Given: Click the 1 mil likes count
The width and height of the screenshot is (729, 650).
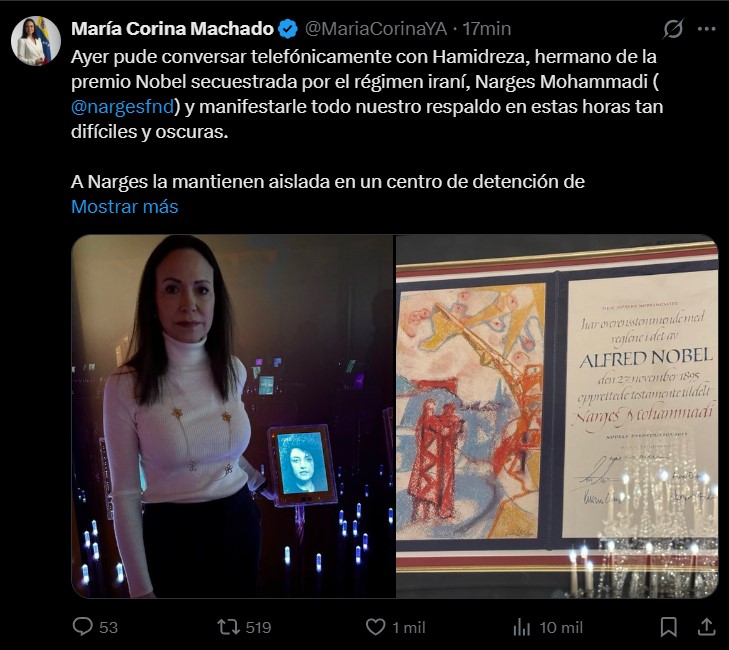Looking at the screenshot, I should [x=409, y=627].
